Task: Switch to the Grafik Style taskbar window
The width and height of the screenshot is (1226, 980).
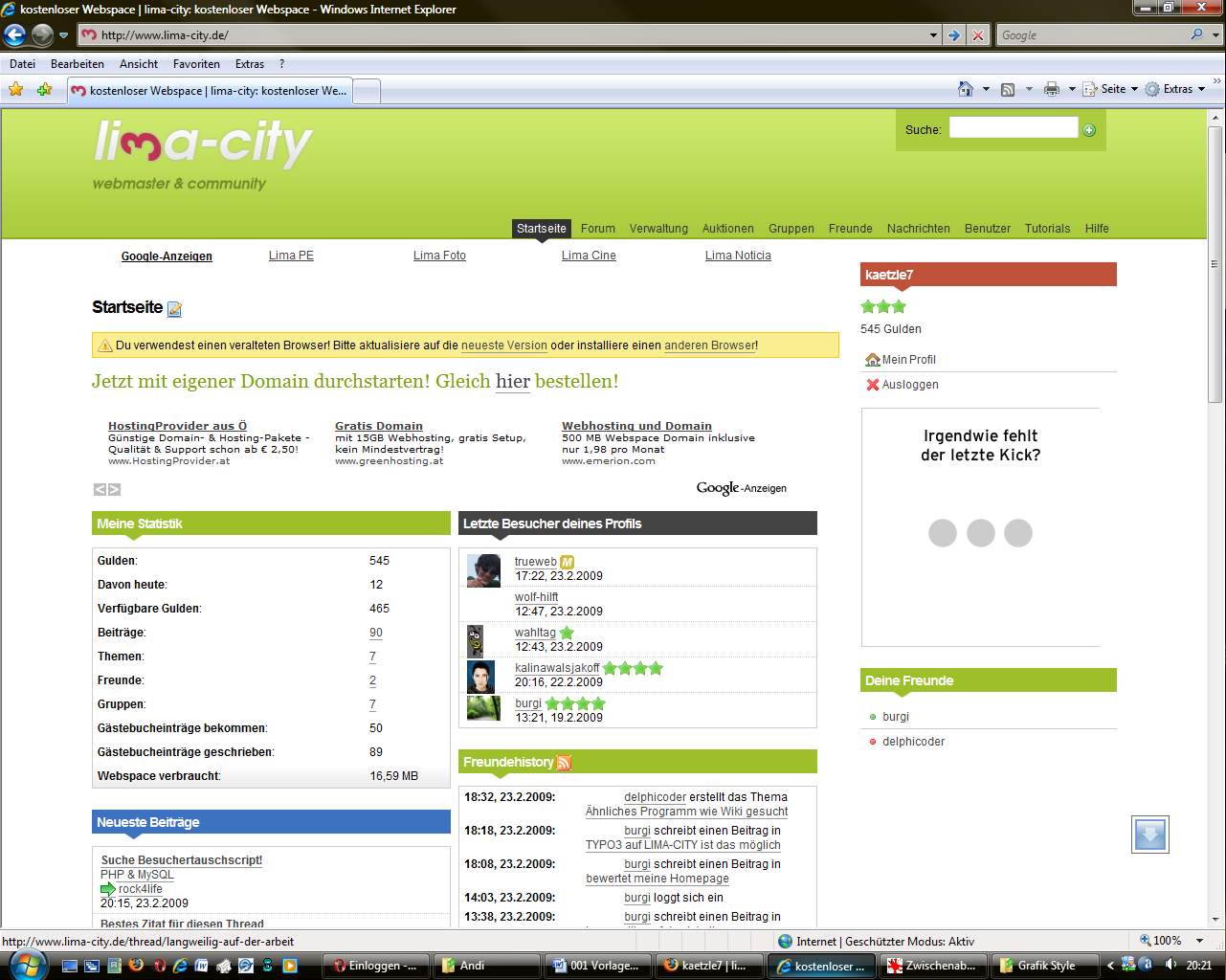Action: 1043,966
